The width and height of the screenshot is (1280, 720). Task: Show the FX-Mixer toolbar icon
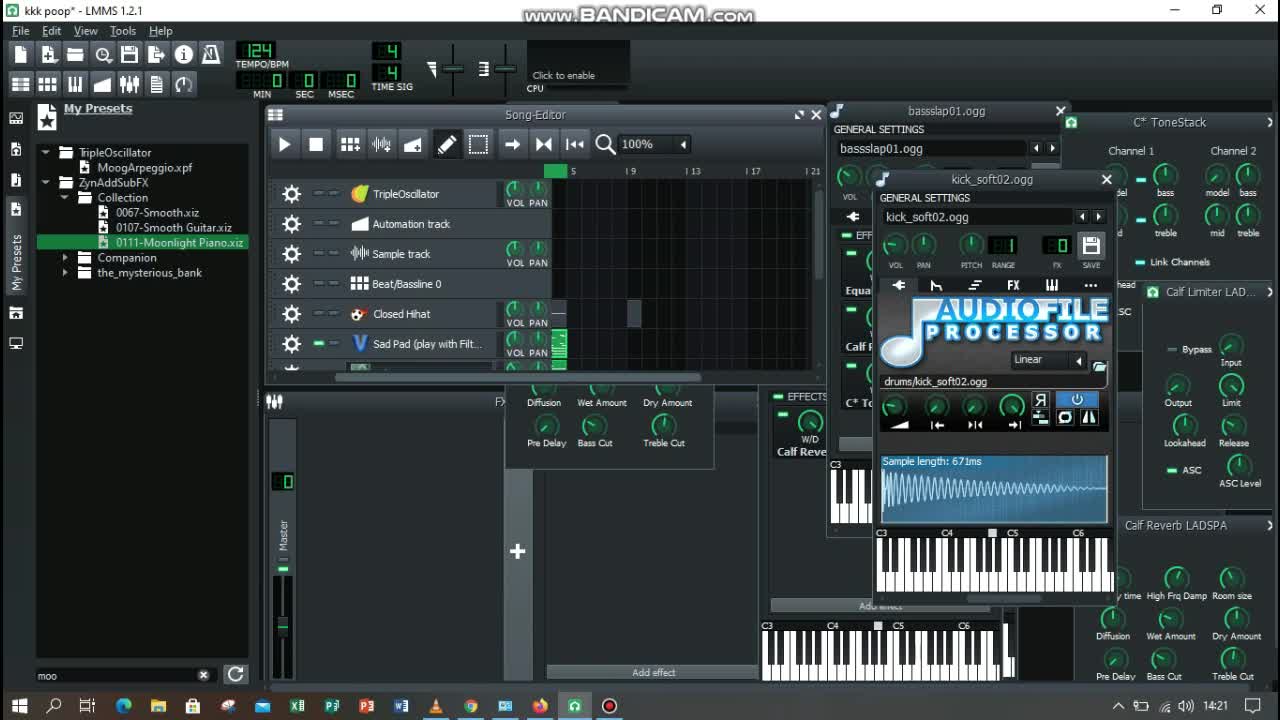pyautogui.click(x=129, y=84)
